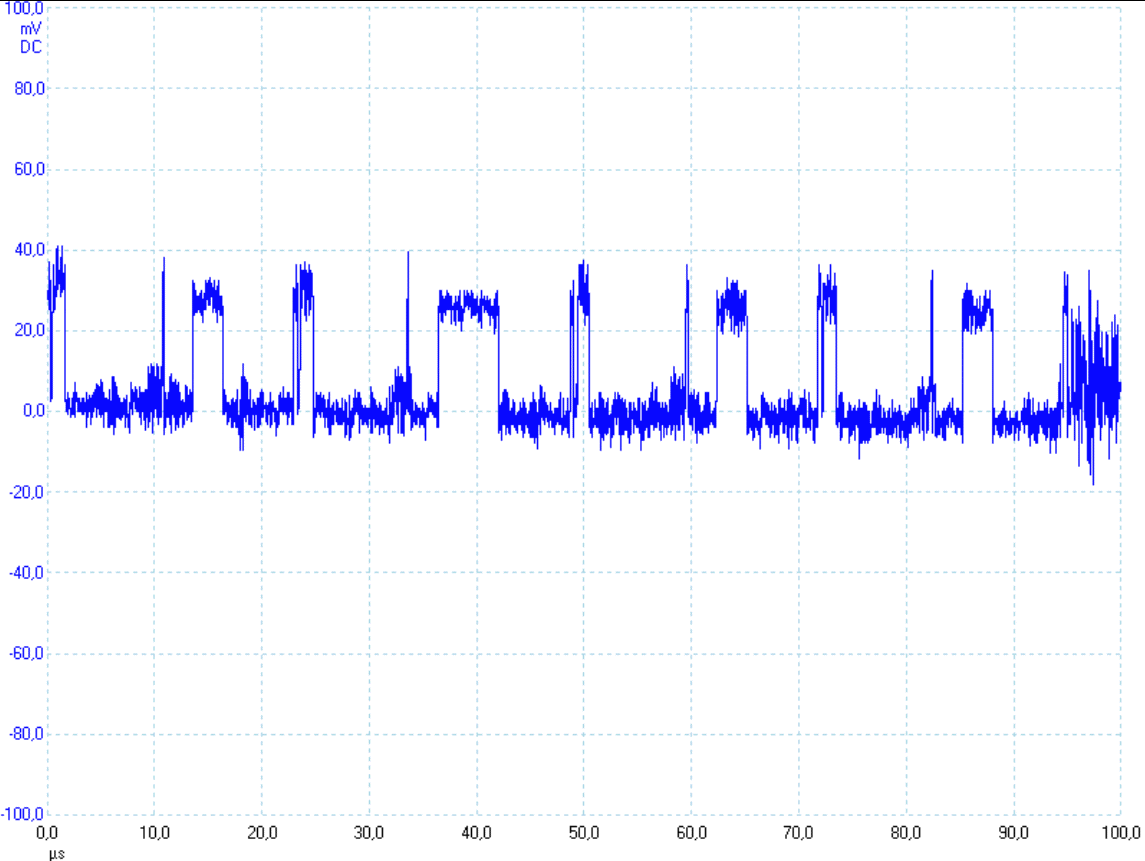Select the 40,0 voltage axis label
1145x861 pixels.
point(29,250)
